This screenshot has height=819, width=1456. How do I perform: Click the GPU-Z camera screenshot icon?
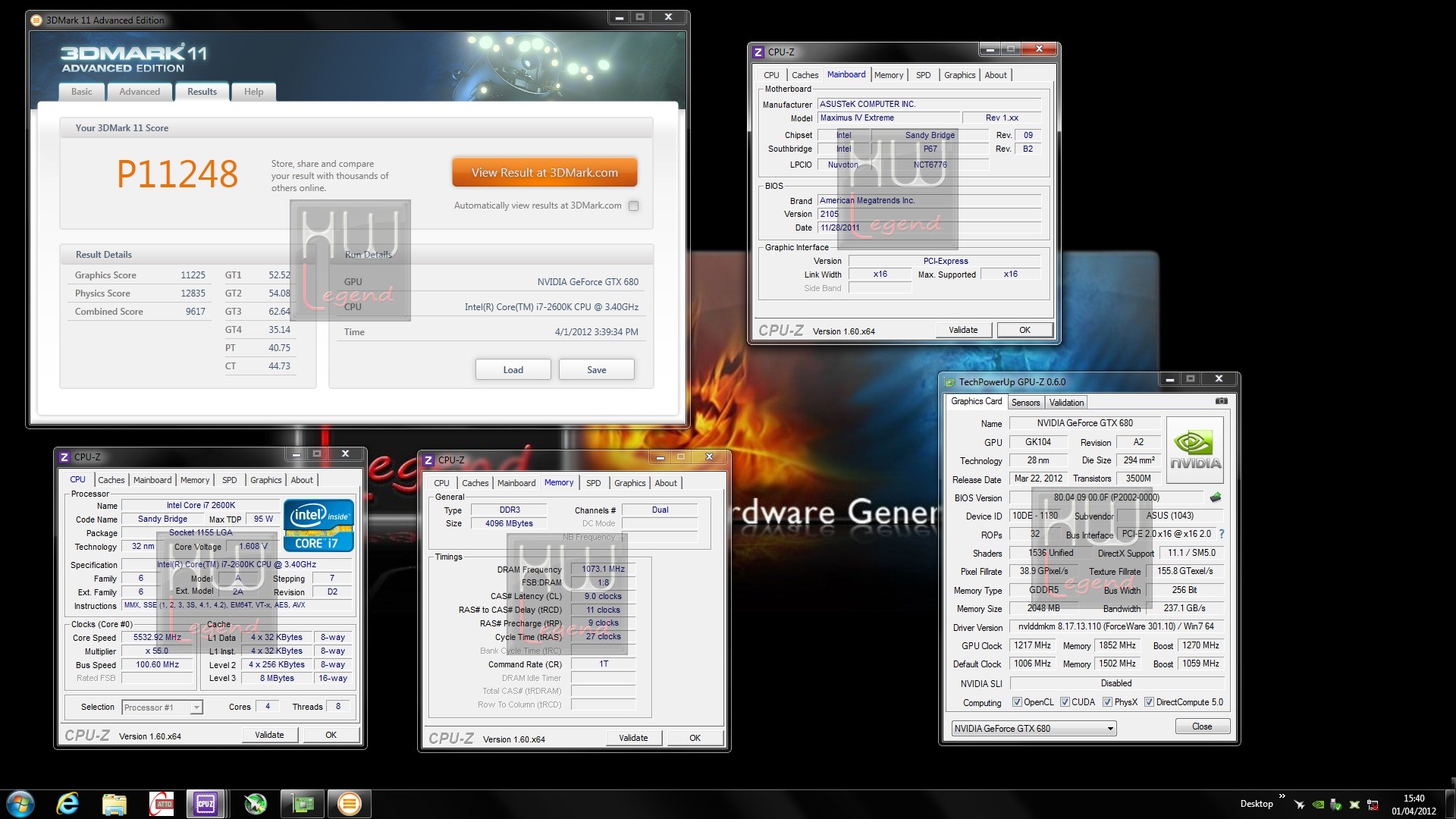[x=1221, y=401]
